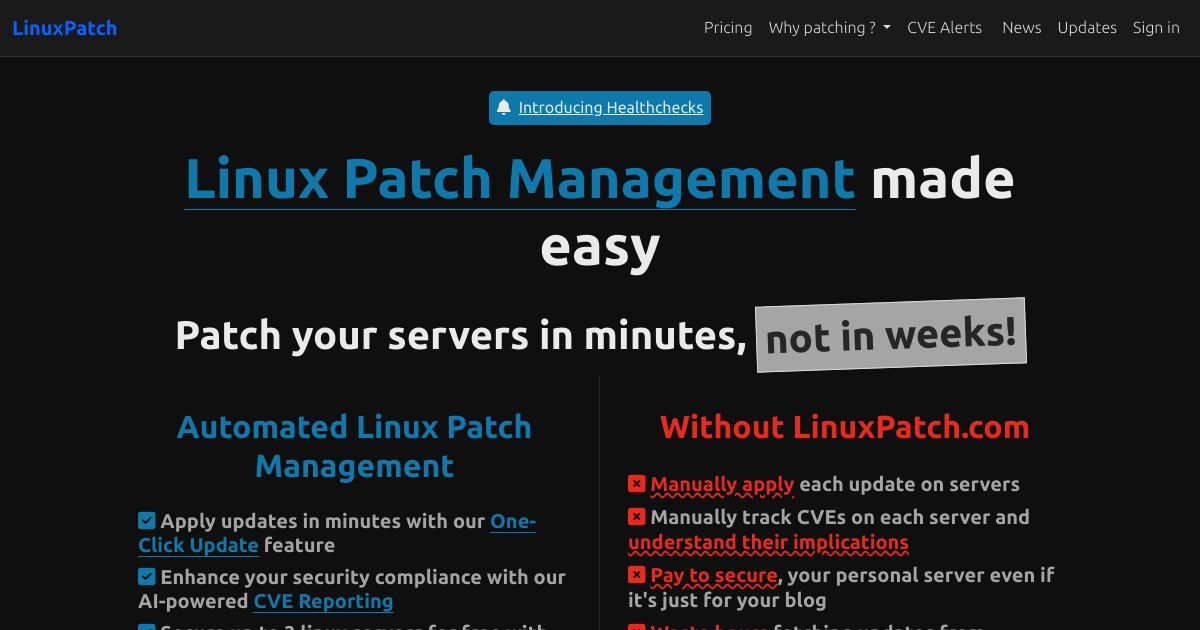Go to the Pricing page
This screenshot has height=630, width=1200.
pos(728,28)
